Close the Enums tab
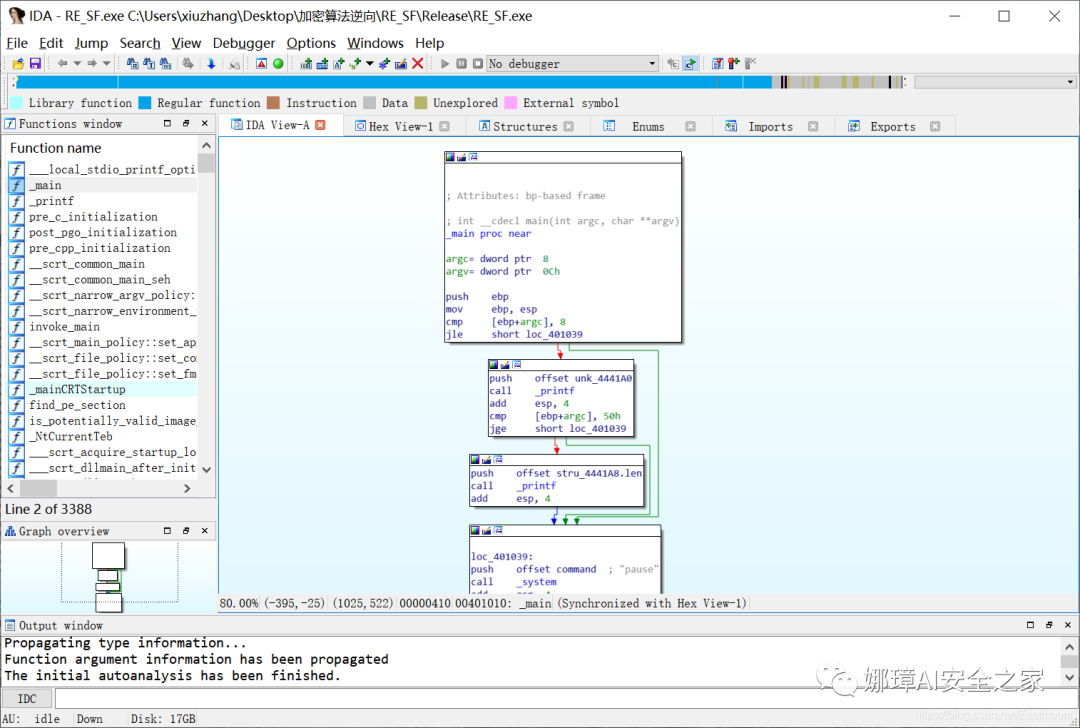 [690, 126]
